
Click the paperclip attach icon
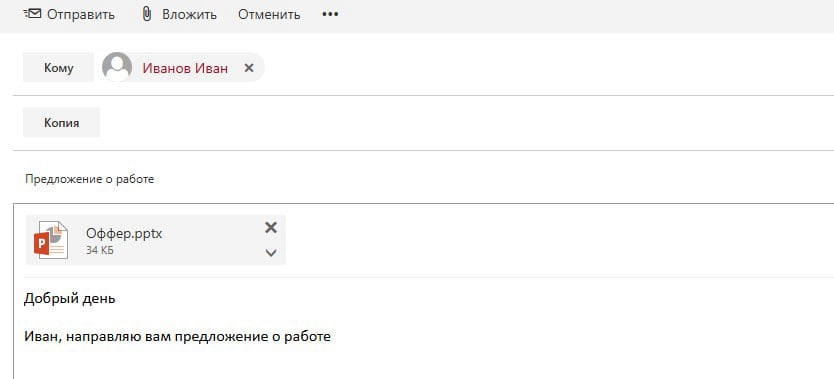(x=147, y=14)
